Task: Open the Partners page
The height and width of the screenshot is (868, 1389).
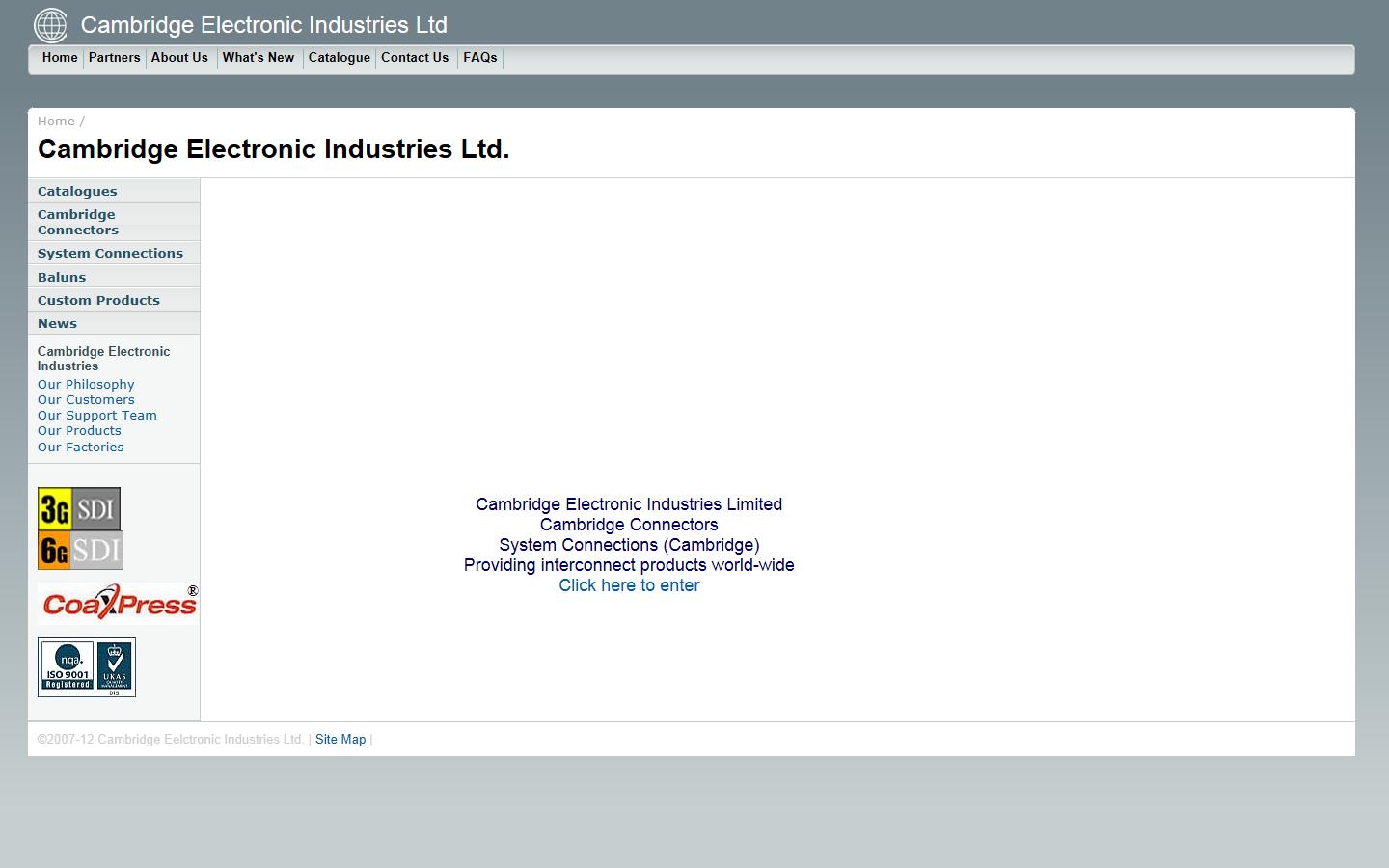Action: point(114,58)
